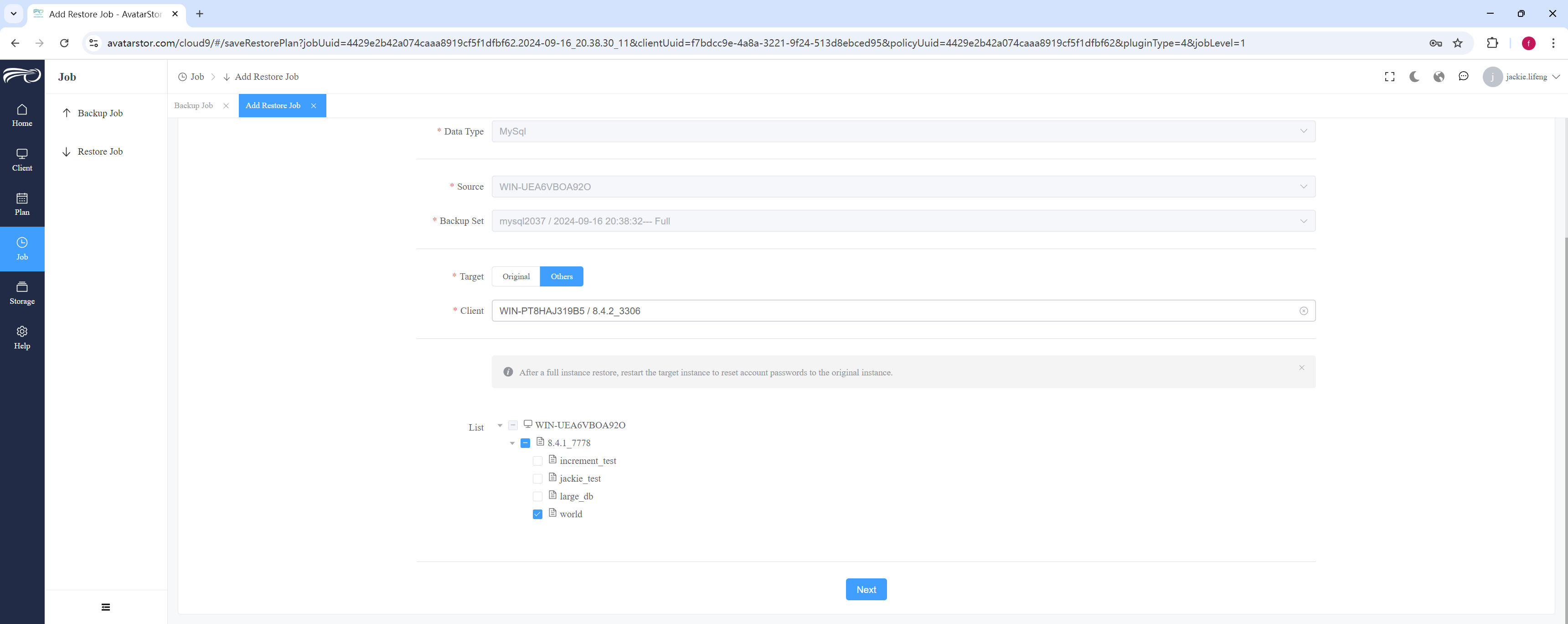Open the Storage sidebar icon
1568x624 pixels.
pos(22,287)
